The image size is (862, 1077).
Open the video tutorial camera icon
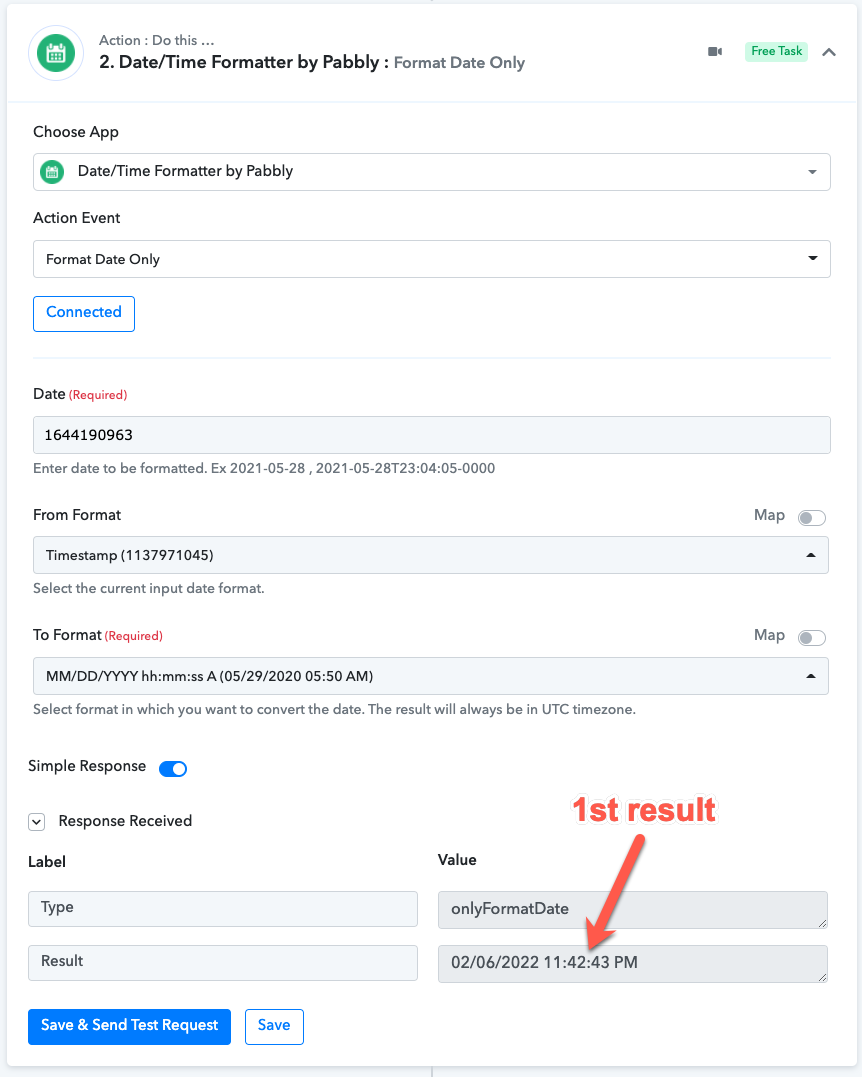(x=715, y=52)
